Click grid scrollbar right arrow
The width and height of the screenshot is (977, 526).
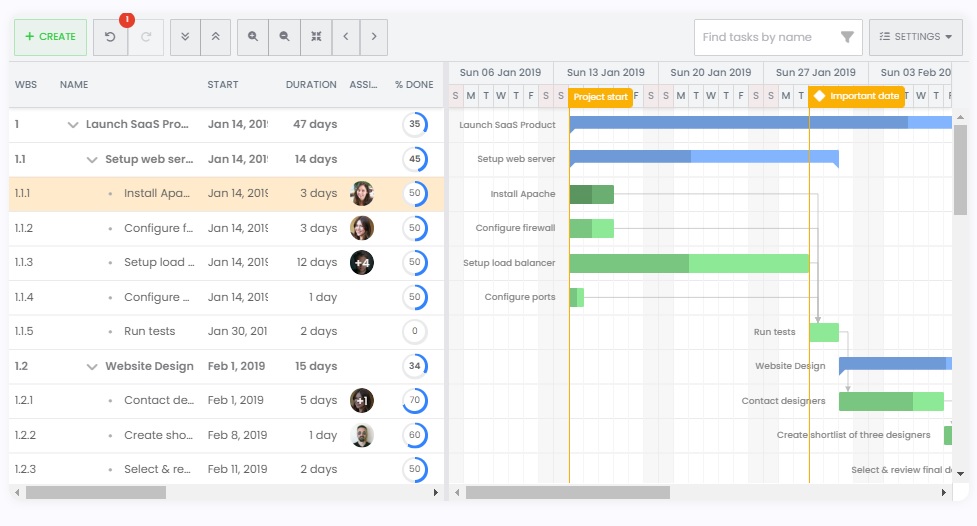[x=436, y=492]
